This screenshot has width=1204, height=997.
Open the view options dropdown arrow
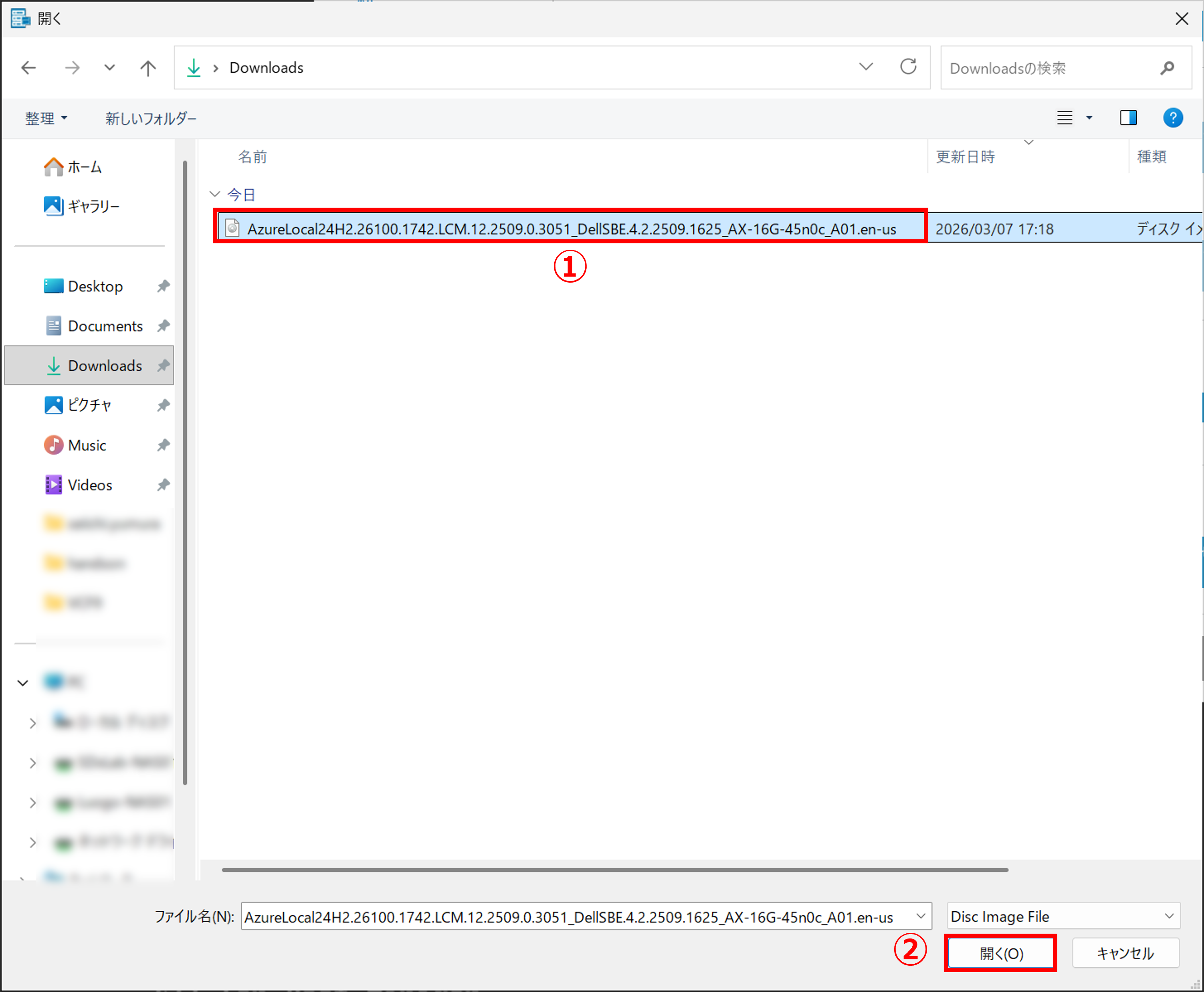(1089, 118)
